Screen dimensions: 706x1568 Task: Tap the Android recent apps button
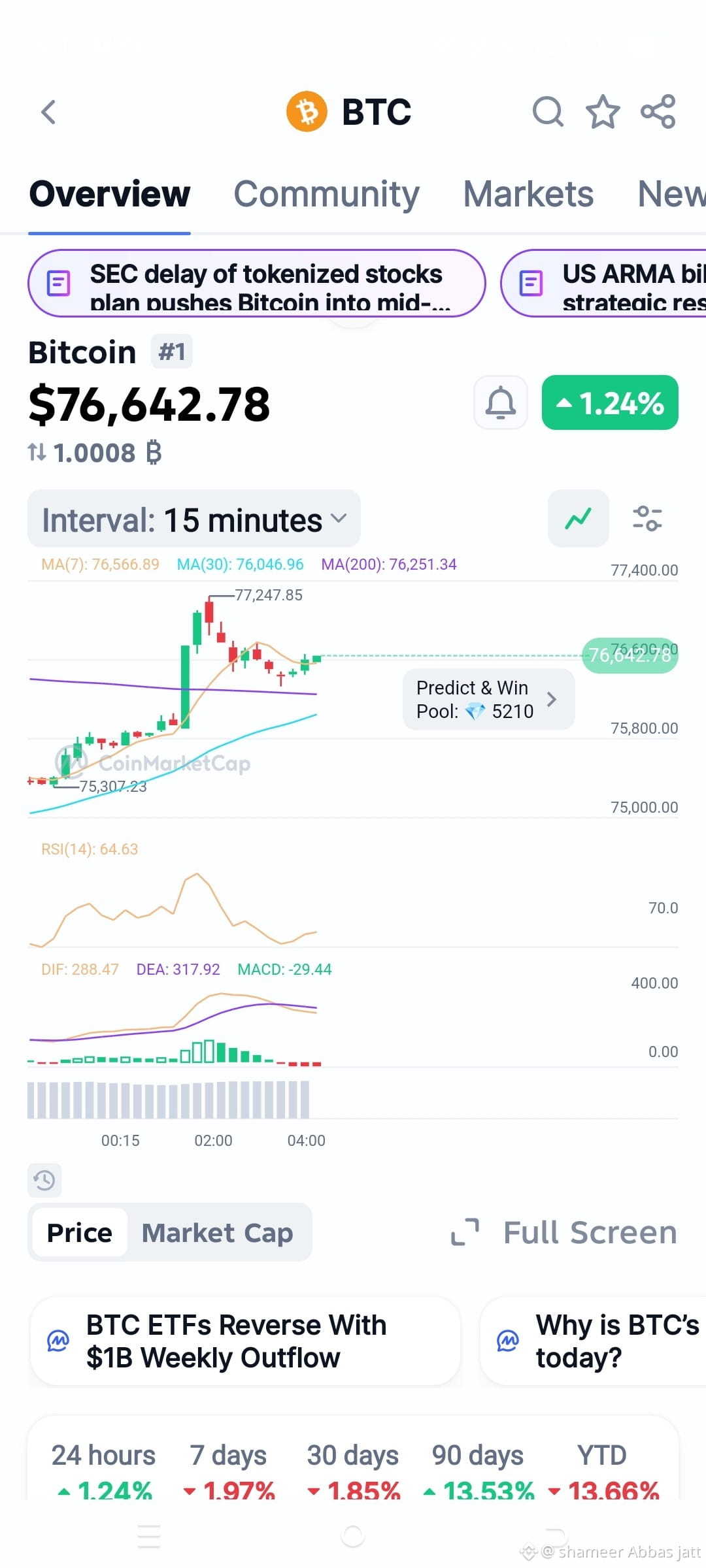tap(149, 1535)
